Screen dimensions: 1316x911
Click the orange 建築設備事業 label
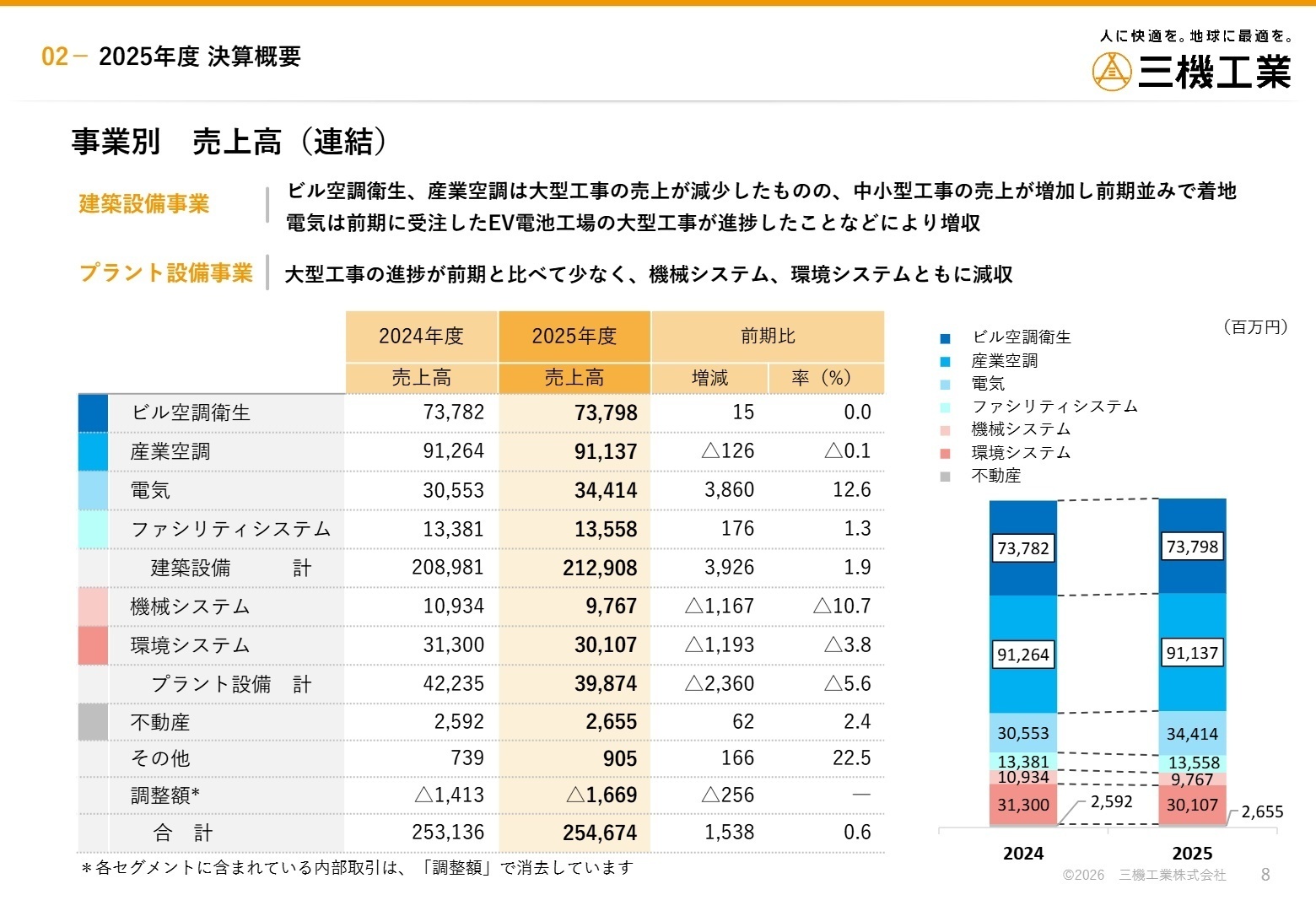coord(144,204)
